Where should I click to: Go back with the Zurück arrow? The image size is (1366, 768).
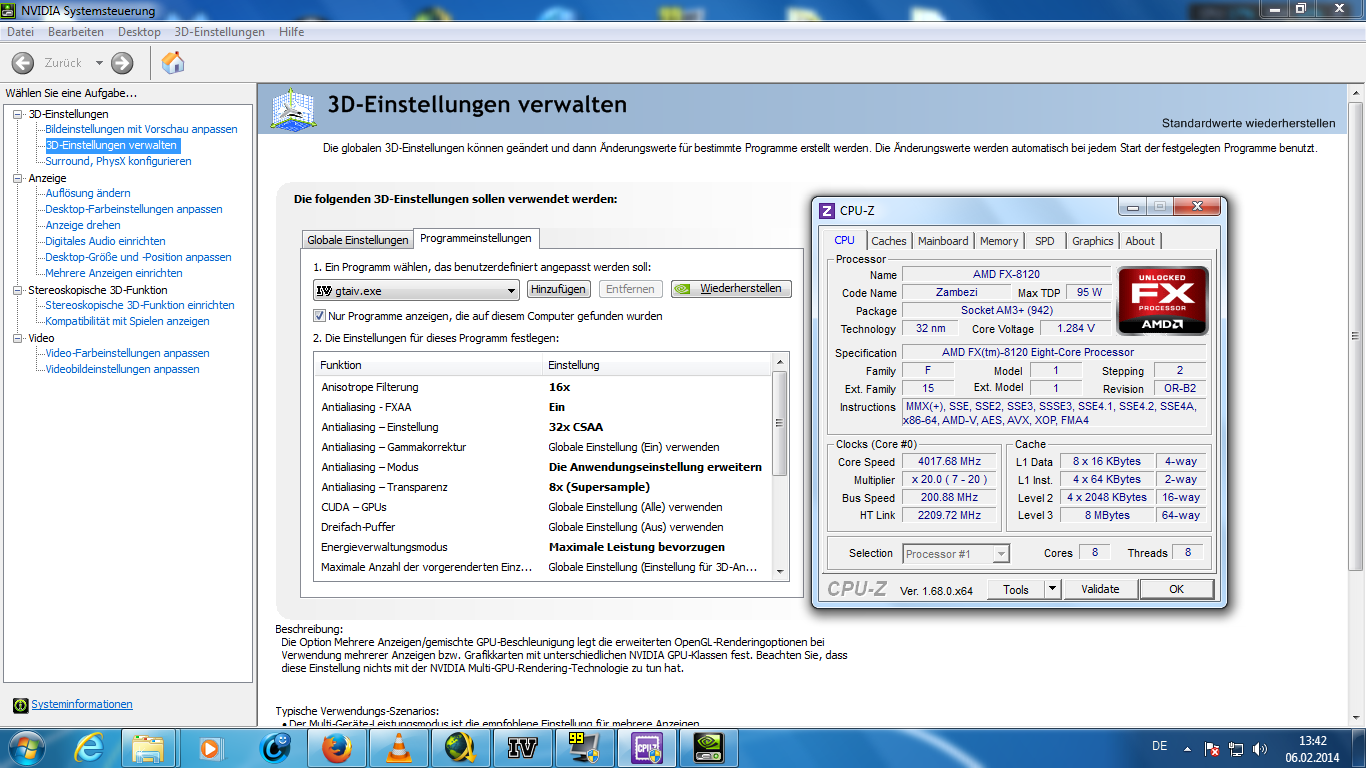click(23, 63)
